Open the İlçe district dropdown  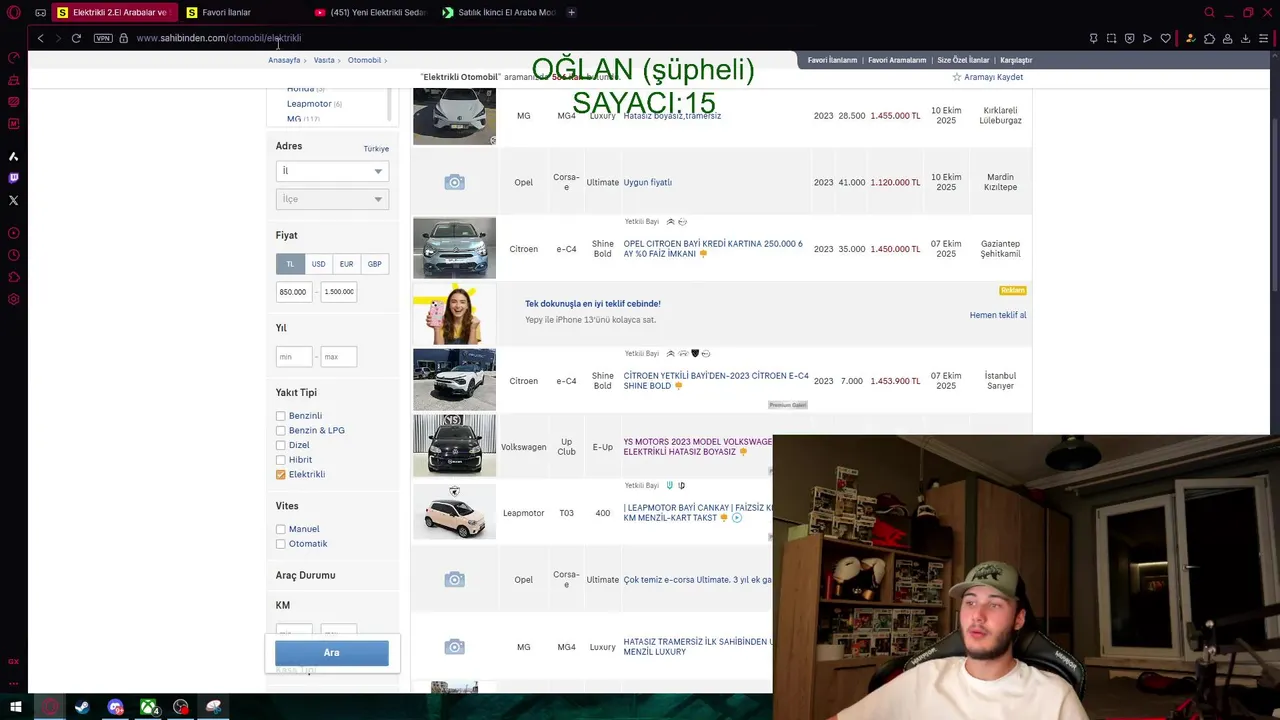tap(332, 199)
